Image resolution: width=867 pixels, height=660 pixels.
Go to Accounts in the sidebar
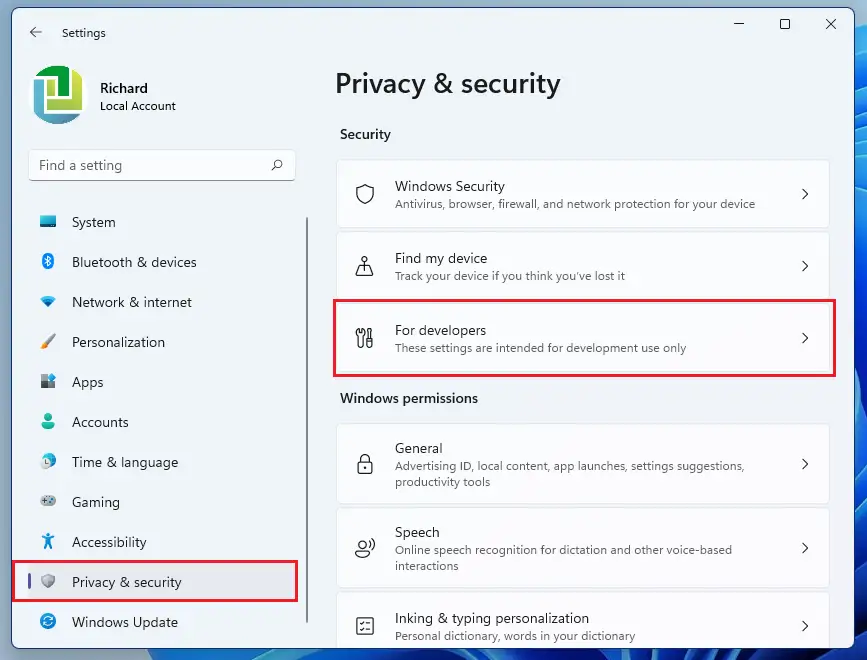pyautogui.click(x=100, y=422)
